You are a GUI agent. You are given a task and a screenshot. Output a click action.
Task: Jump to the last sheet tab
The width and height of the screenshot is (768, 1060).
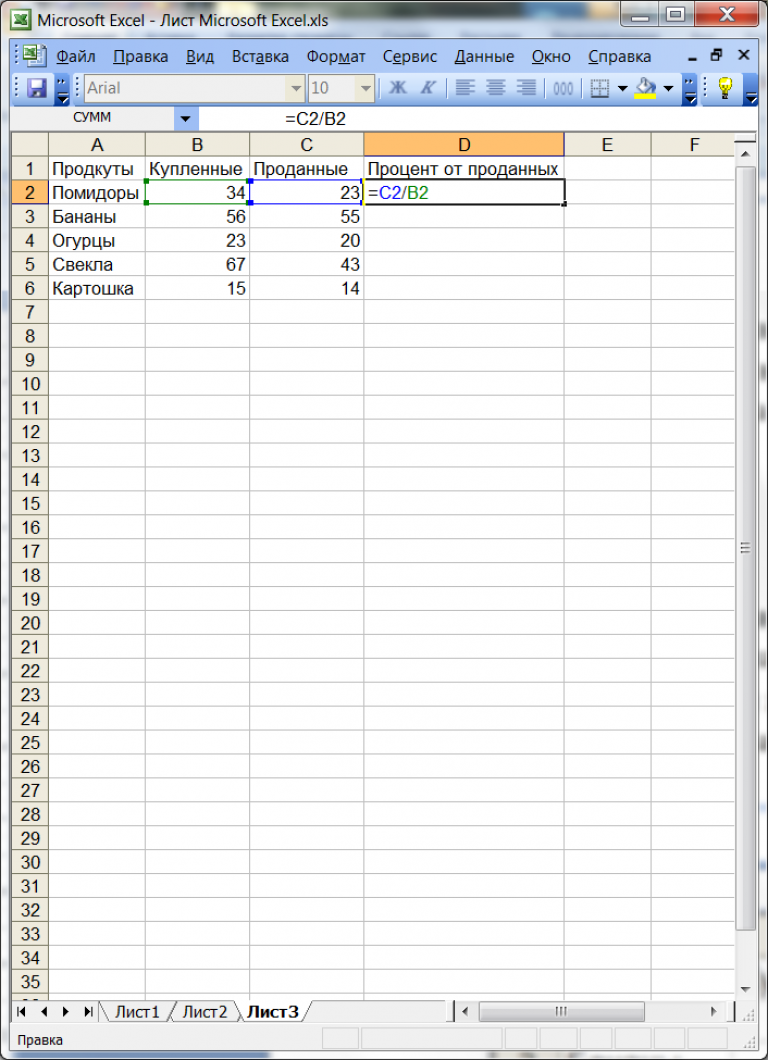[x=88, y=1012]
